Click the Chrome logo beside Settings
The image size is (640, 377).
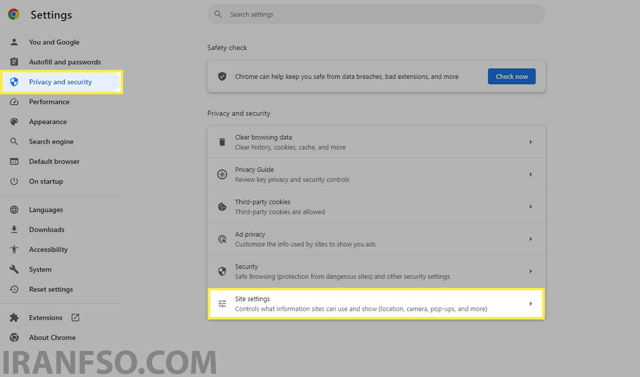tap(13, 14)
